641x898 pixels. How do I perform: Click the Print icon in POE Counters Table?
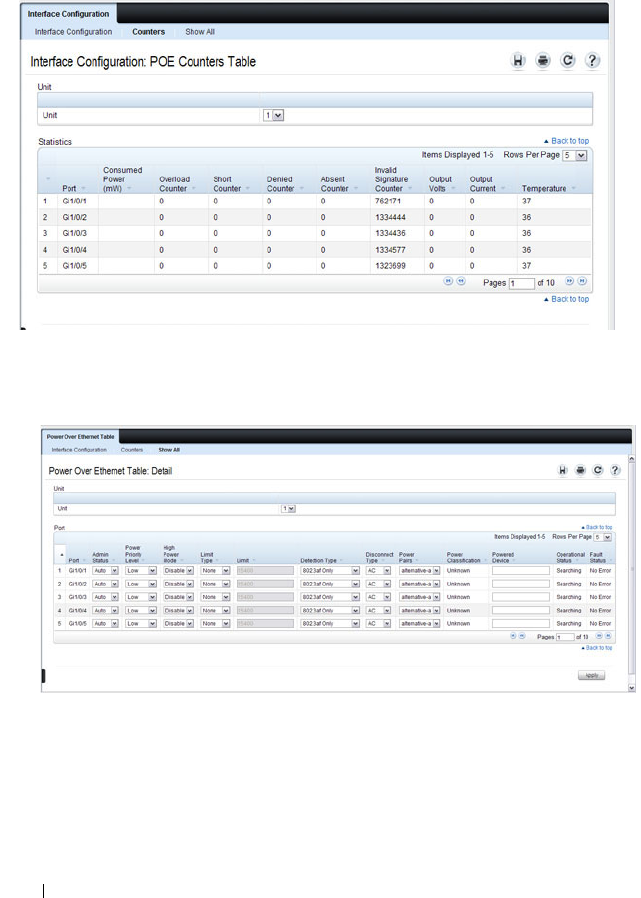[x=542, y=61]
